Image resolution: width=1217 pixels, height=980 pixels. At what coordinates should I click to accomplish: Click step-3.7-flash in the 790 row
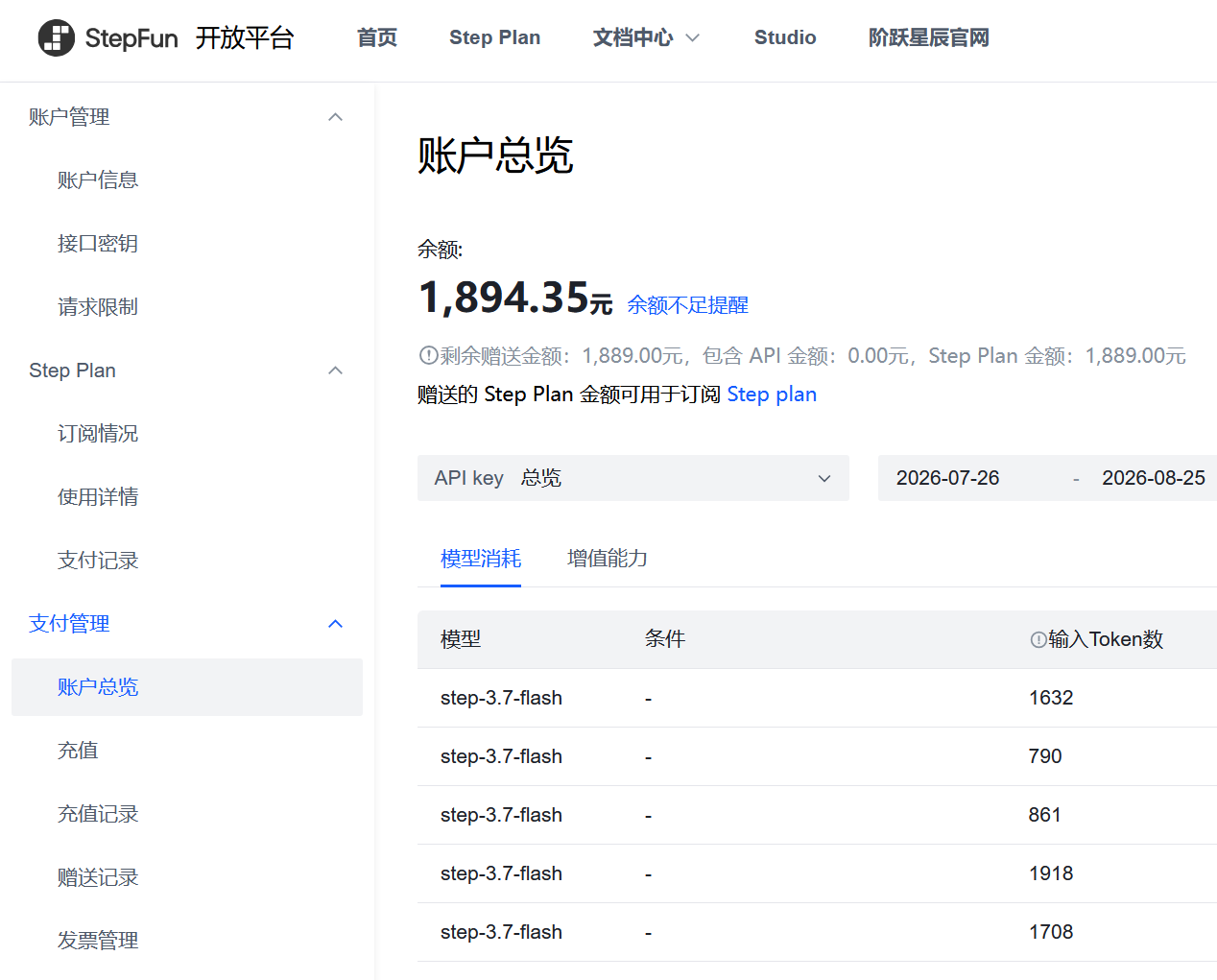click(501, 756)
